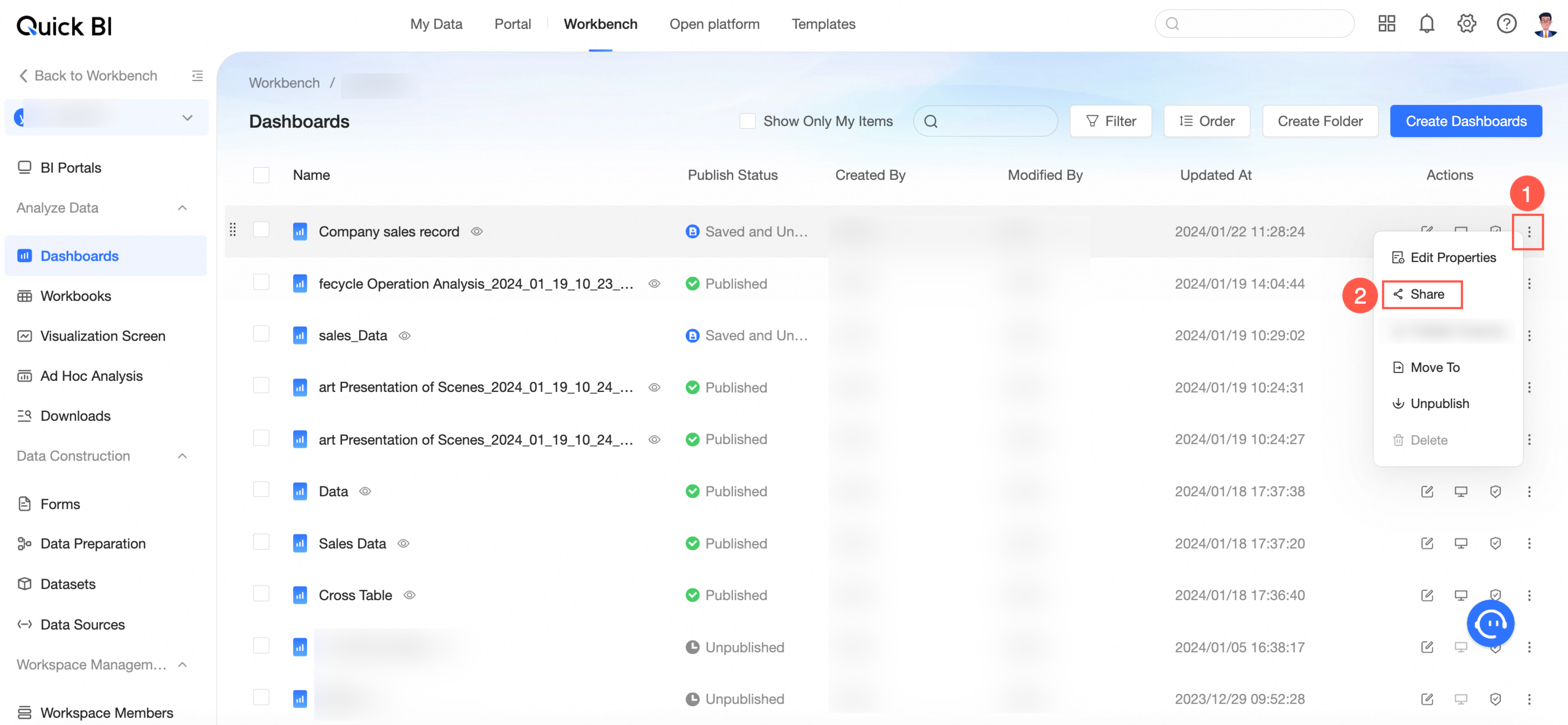This screenshot has width=1568, height=725.
Task: Collapse the sidebar menu icon
Action: (x=197, y=75)
